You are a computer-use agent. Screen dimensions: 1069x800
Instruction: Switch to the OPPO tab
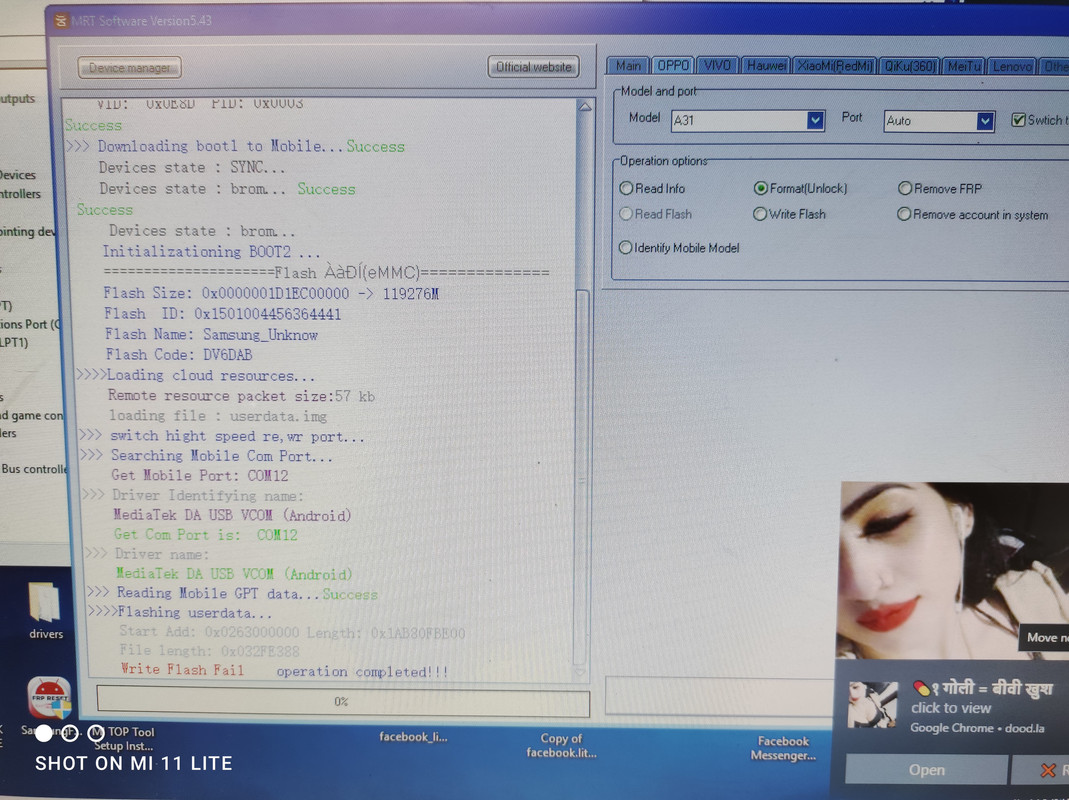pos(673,65)
